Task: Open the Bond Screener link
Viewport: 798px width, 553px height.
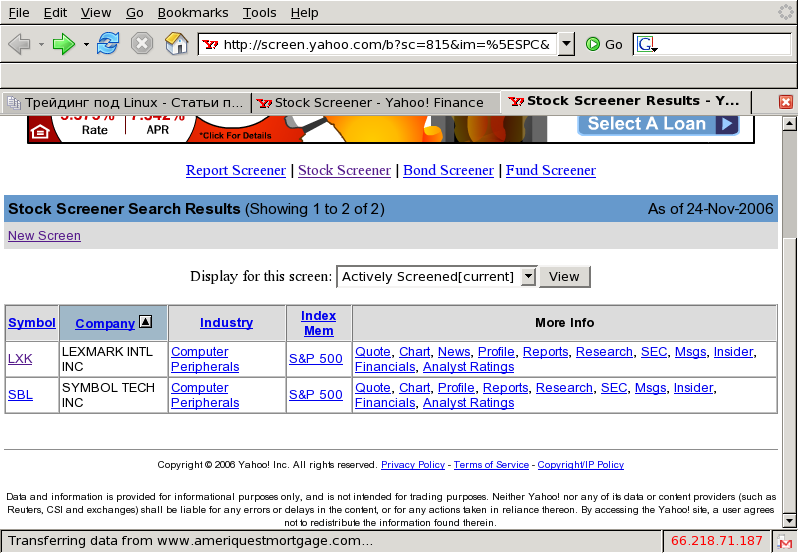Action: [x=448, y=170]
